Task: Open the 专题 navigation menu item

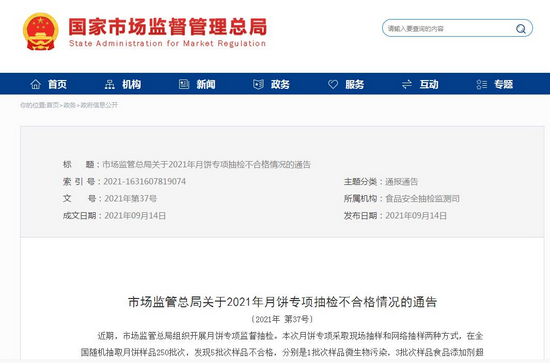Action: pyautogui.click(x=503, y=84)
